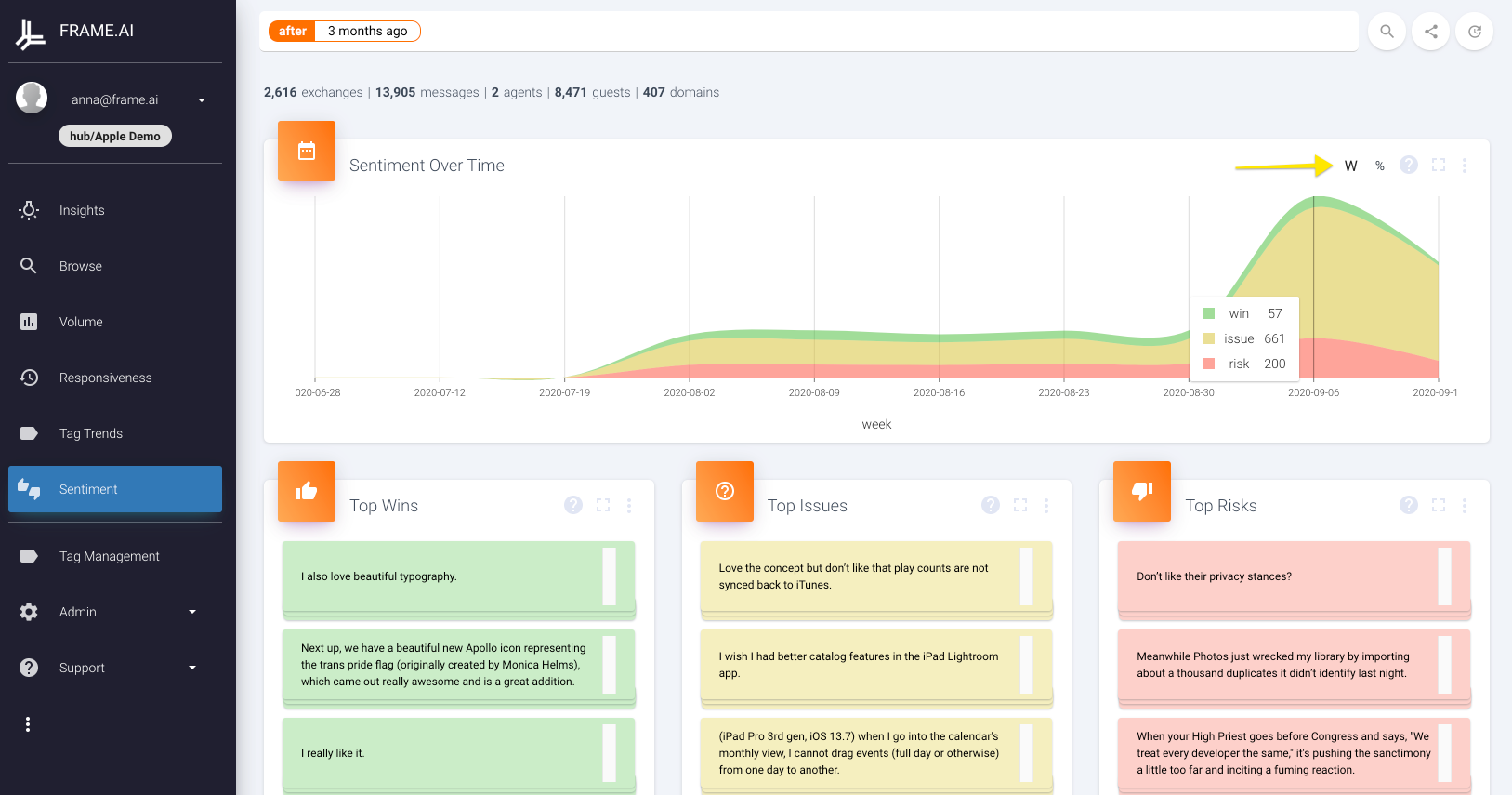Image resolution: width=1512 pixels, height=795 pixels.
Task: Click the red risk color swatch
Action: 1209,364
